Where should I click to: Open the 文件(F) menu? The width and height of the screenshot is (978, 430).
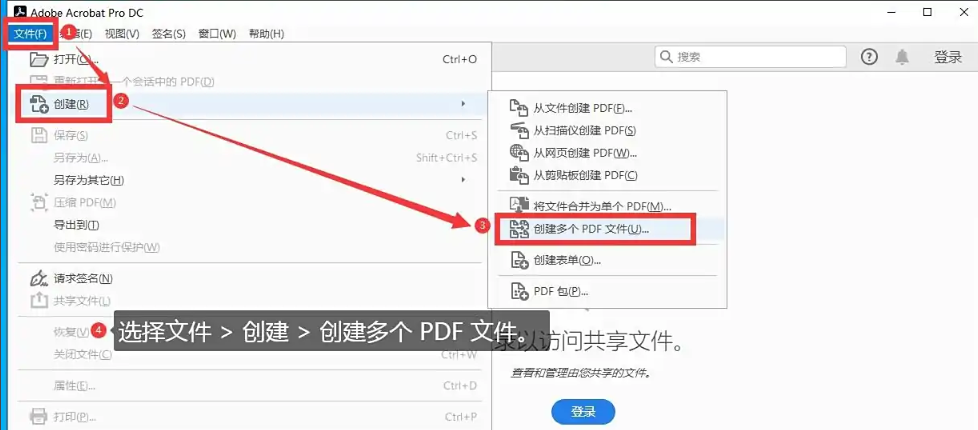(x=31, y=34)
